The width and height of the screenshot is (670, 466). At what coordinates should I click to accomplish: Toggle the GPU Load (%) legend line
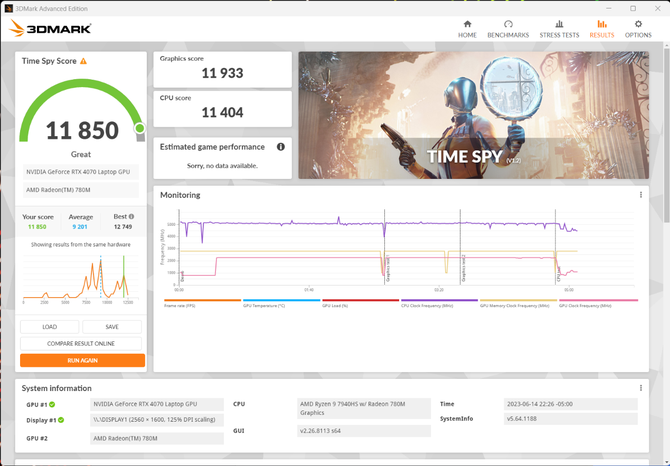(360, 303)
